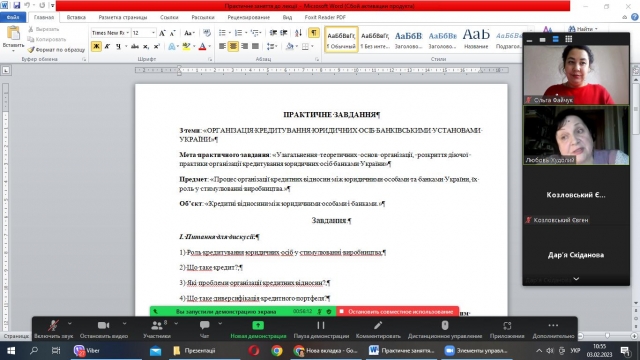640x360 pixels.
Task: Open the font size dropdown showing 12
Action: (153, 33)
